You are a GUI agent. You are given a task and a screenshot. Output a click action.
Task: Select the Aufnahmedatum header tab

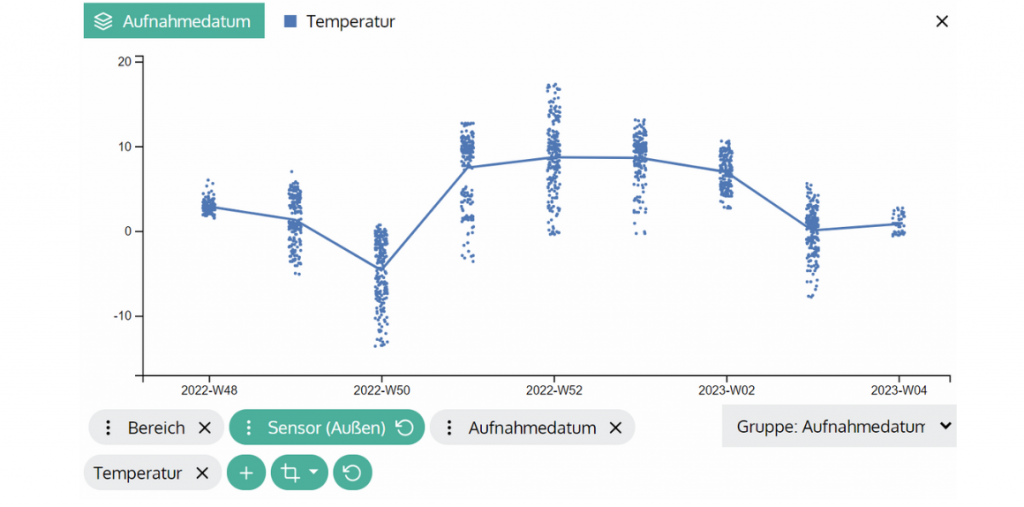[174, 21]
